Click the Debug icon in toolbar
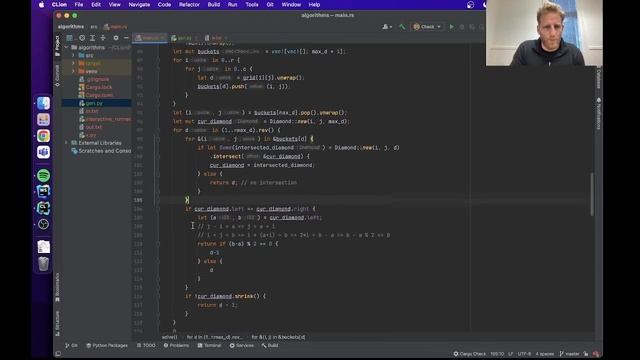640x360 pixels. [x=462, y=27]
